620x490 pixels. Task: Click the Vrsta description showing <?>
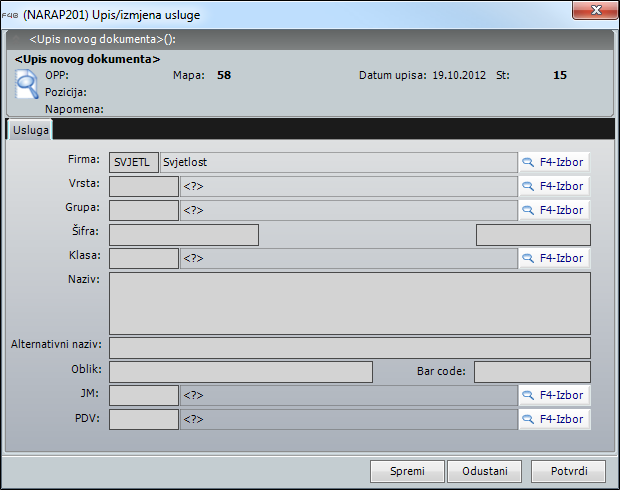(349, 187)
